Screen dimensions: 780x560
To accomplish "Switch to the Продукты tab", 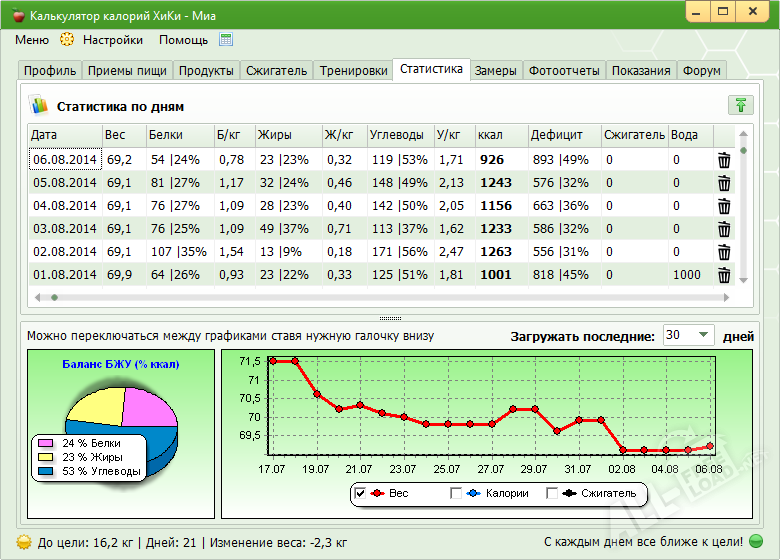I will point(206,71).
